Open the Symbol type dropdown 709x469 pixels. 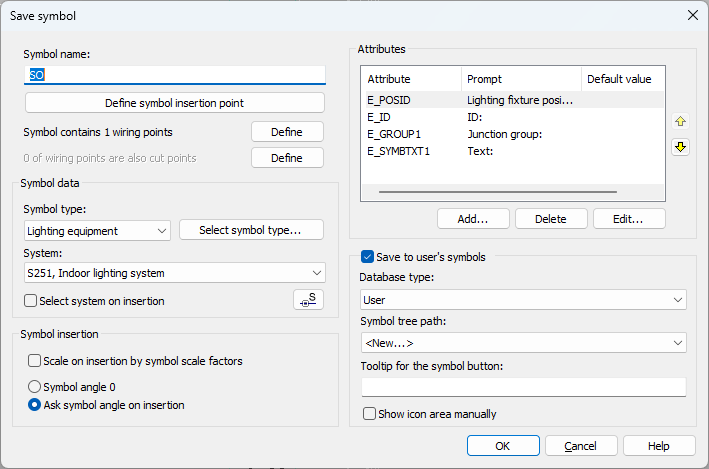click(97, 231)
